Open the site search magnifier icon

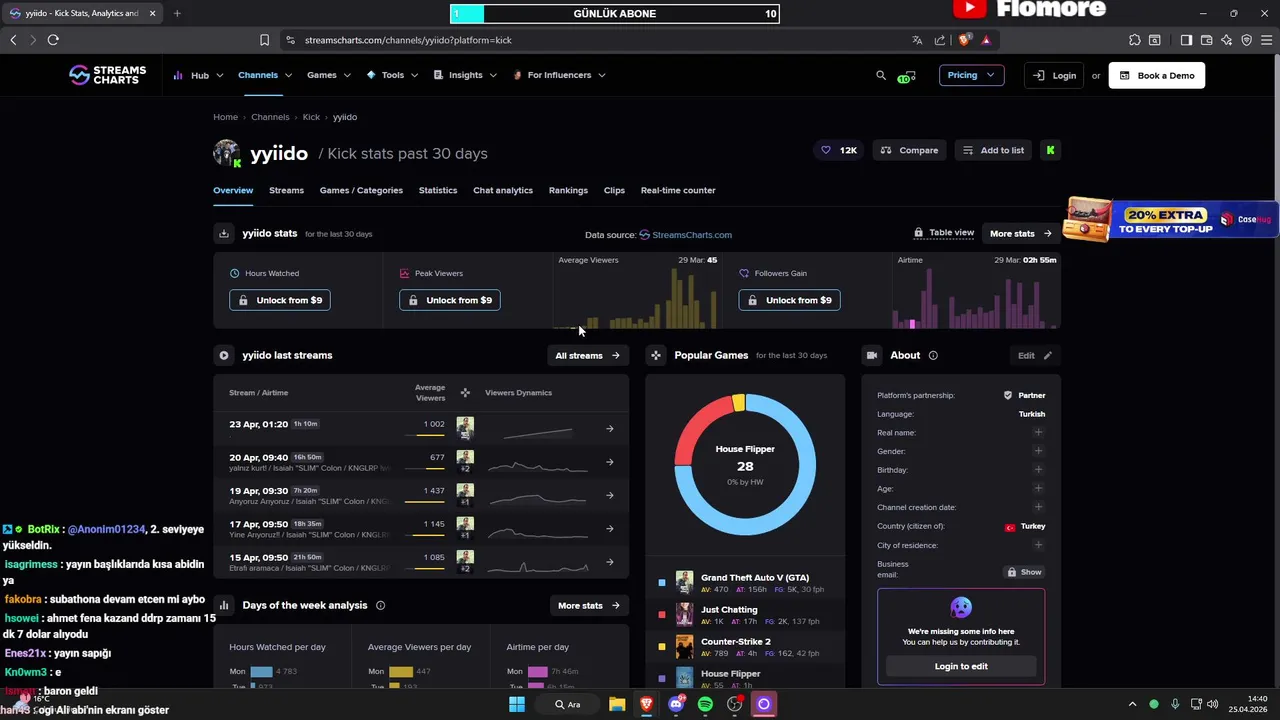[x=881, y=75]
